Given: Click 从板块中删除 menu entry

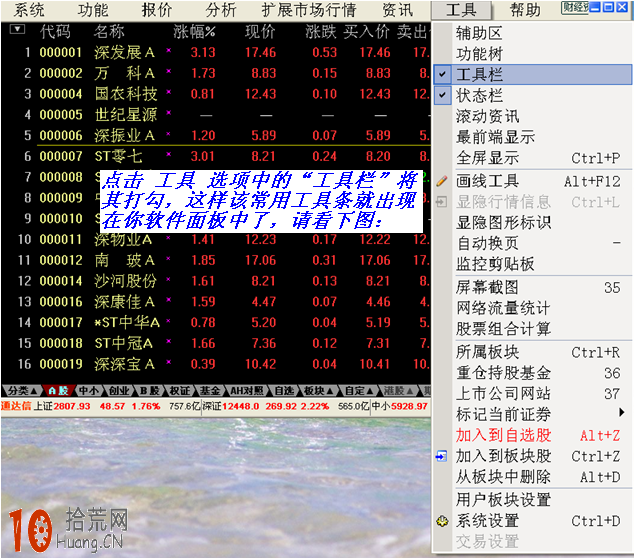Looking at the screenshot, I should point(533,477).
